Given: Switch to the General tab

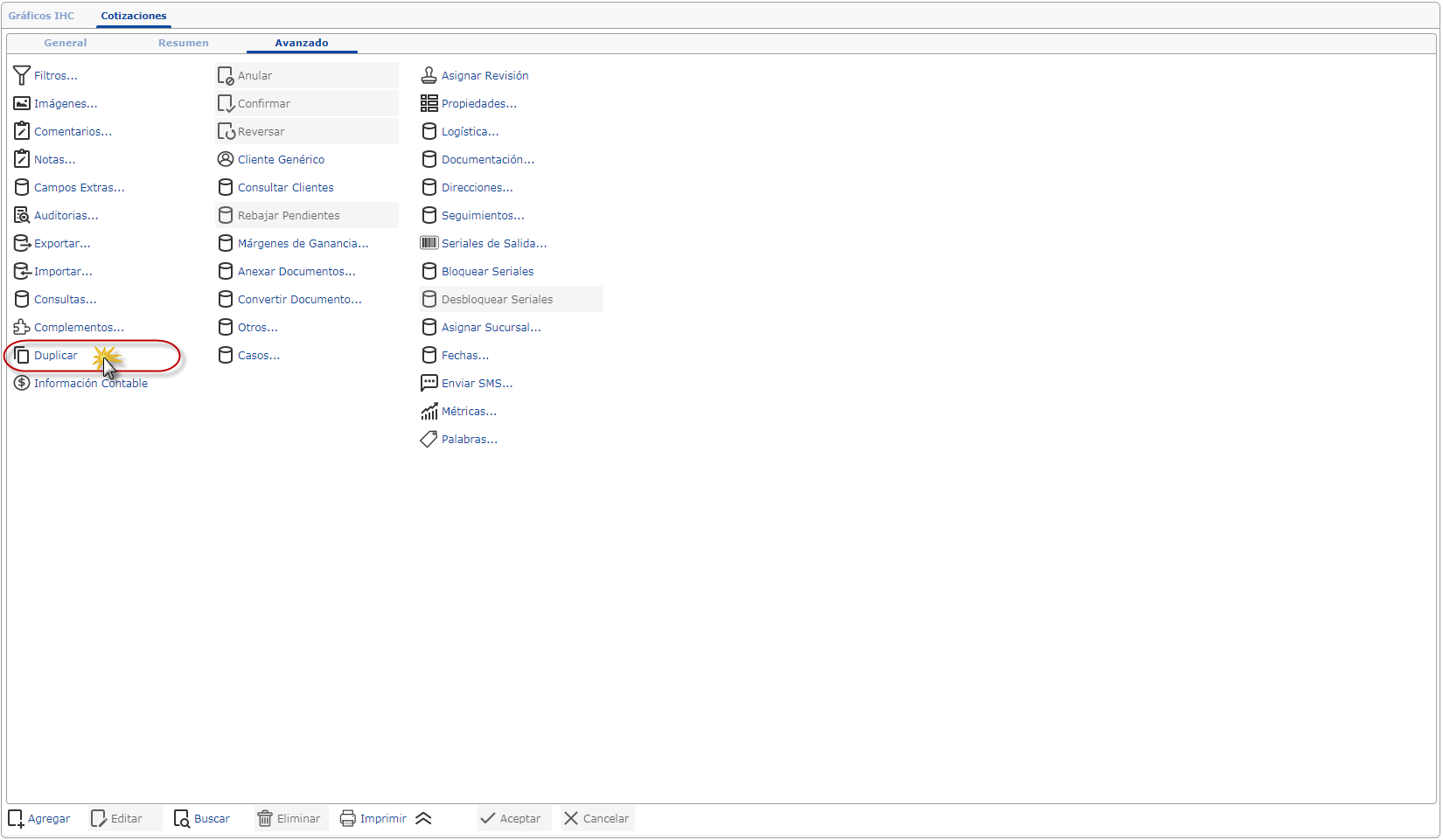Looking at the screenshot, I should 66,43.
